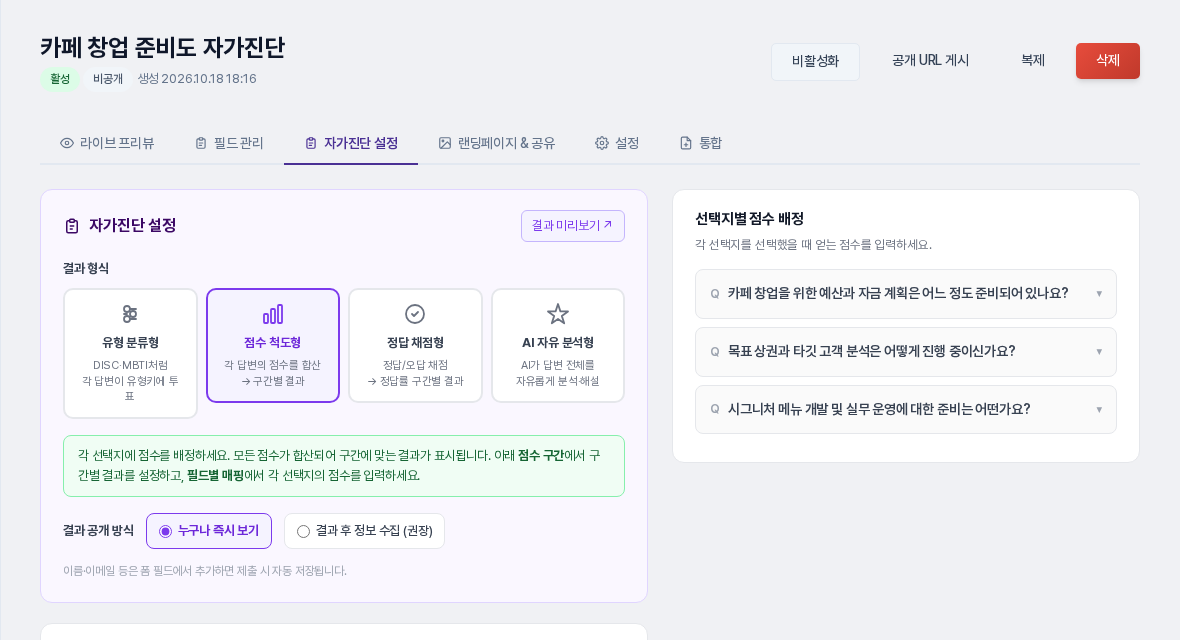Click the AI 자유 분석형 star icon
Viewport: 1180px width, 640px height.
(x=558, y=313)
